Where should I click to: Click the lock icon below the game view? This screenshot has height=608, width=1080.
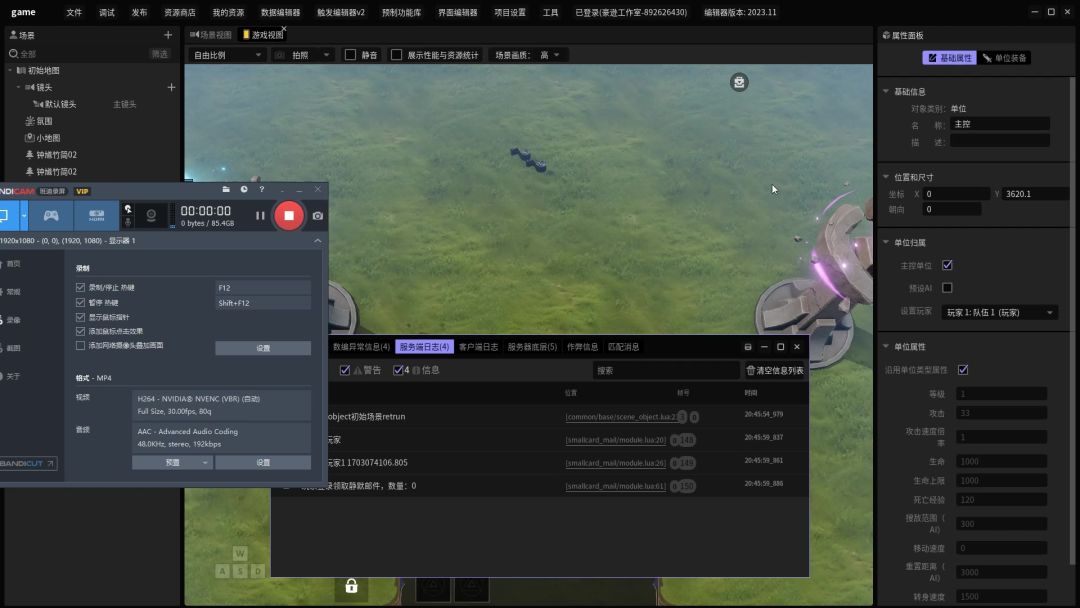(x=351, y=586)
